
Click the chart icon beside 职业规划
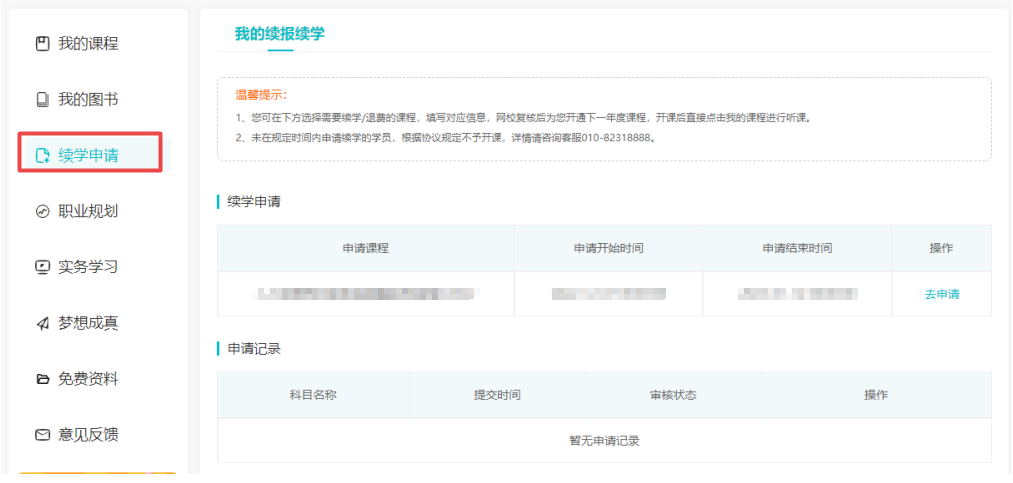42,212
